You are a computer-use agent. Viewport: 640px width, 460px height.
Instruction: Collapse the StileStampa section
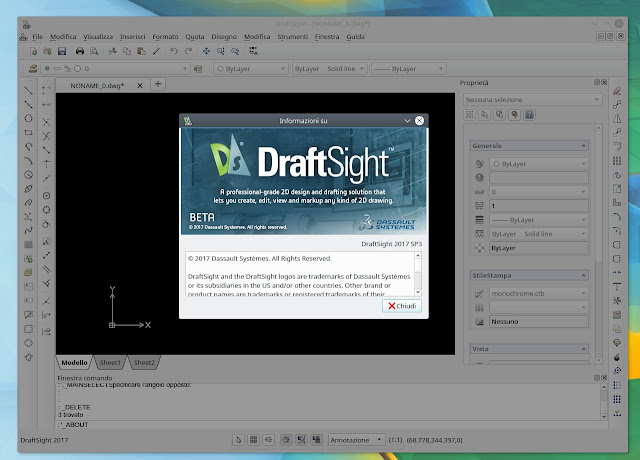tap(583, 276)
